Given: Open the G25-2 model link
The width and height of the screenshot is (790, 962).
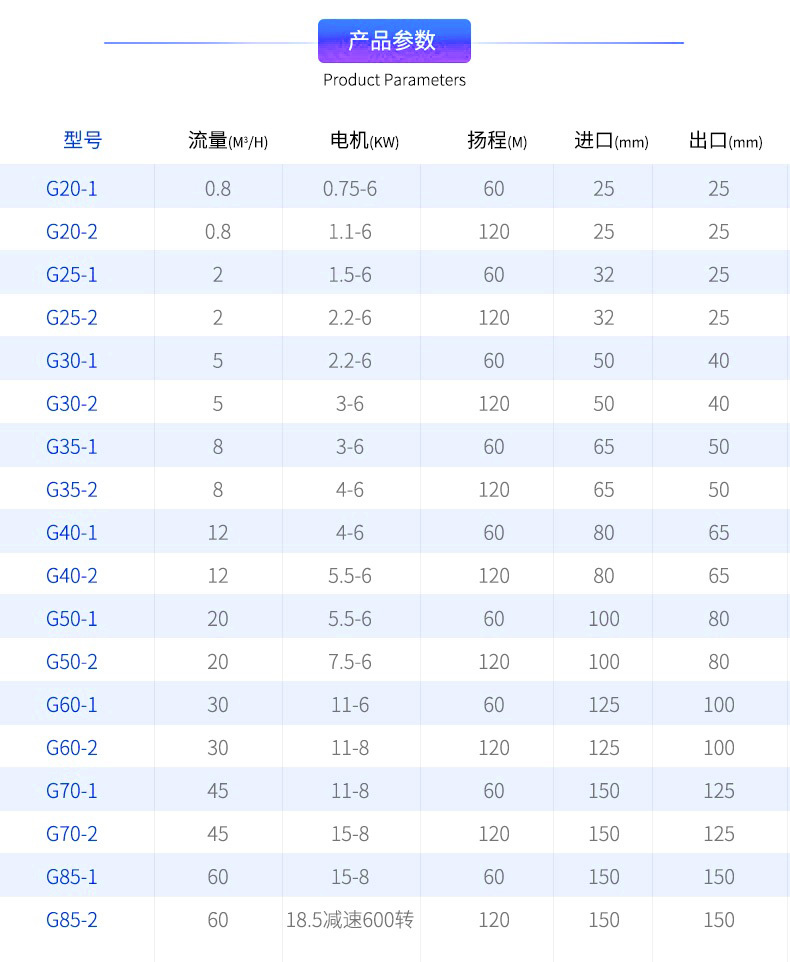Looking at the screenshot, I should pyautogui.click(x=72, y=317).
